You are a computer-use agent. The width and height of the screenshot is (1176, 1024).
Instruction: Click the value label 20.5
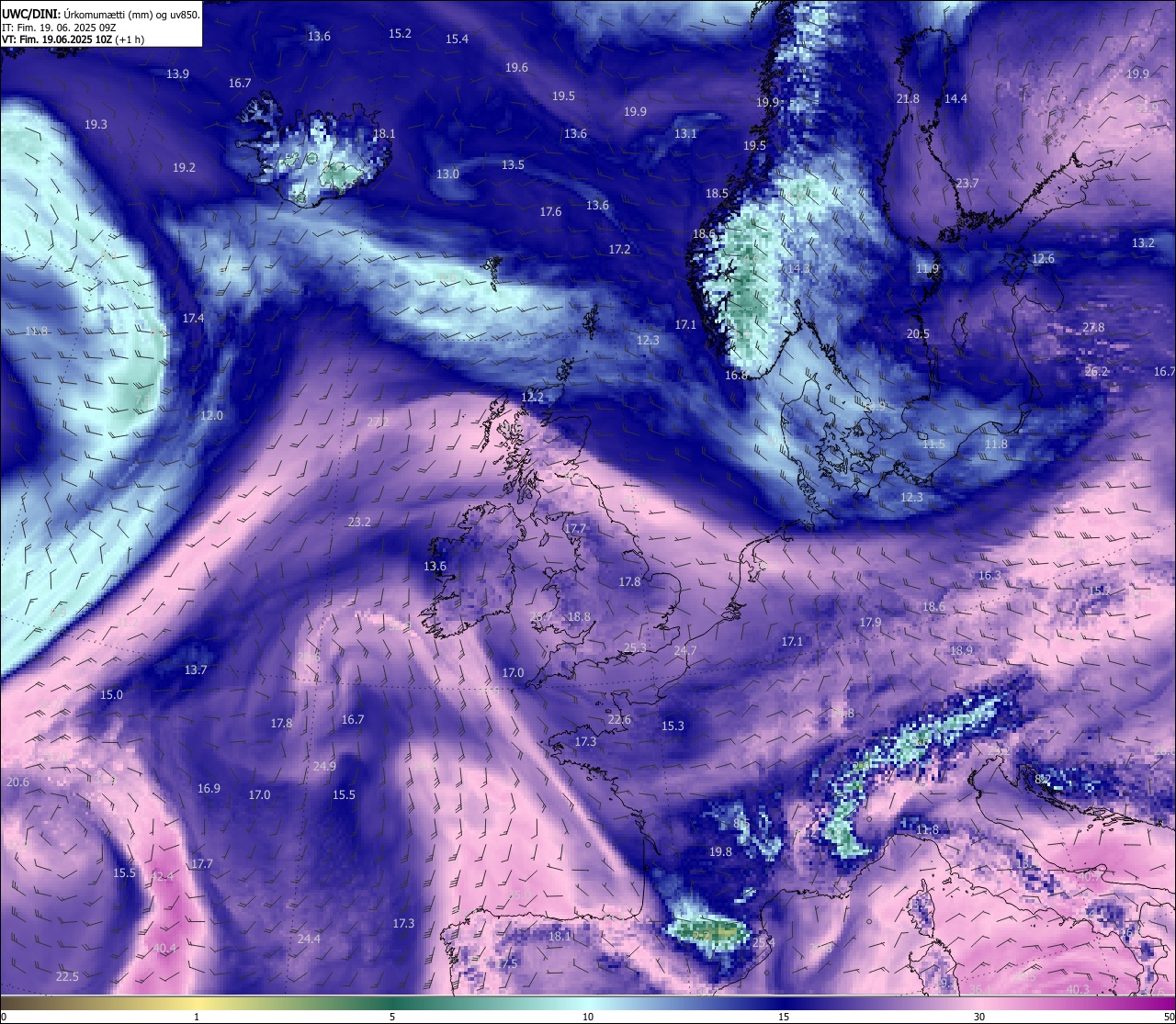tap(918, 333)
